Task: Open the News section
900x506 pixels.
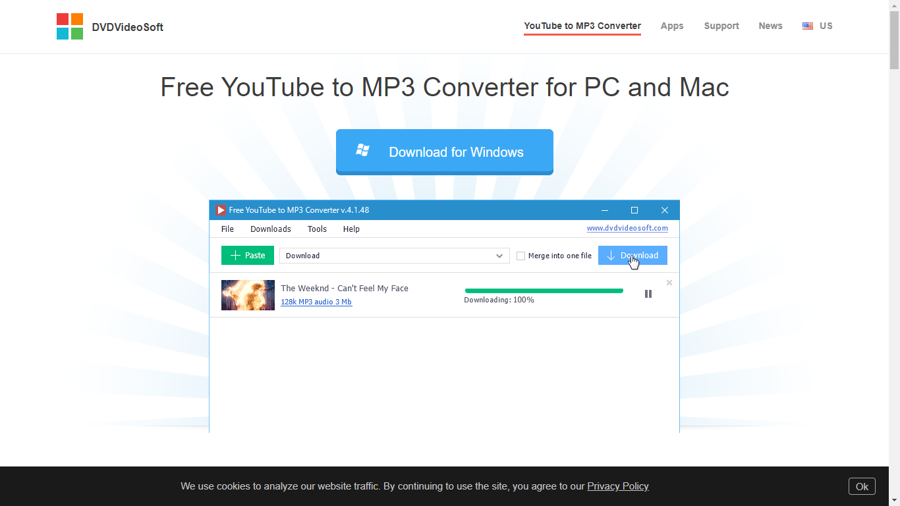Action: (x=770, y=26)
